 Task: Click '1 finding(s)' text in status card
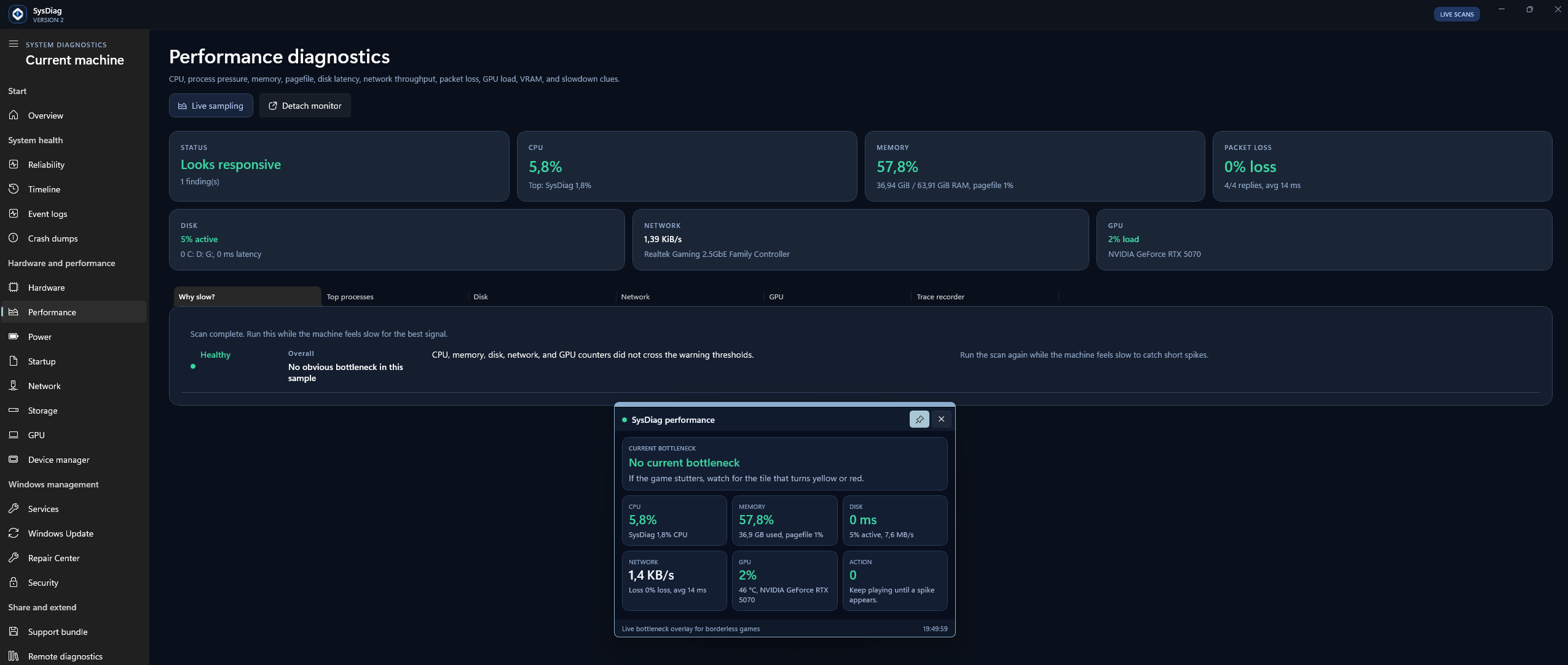[x=200, y=181]
